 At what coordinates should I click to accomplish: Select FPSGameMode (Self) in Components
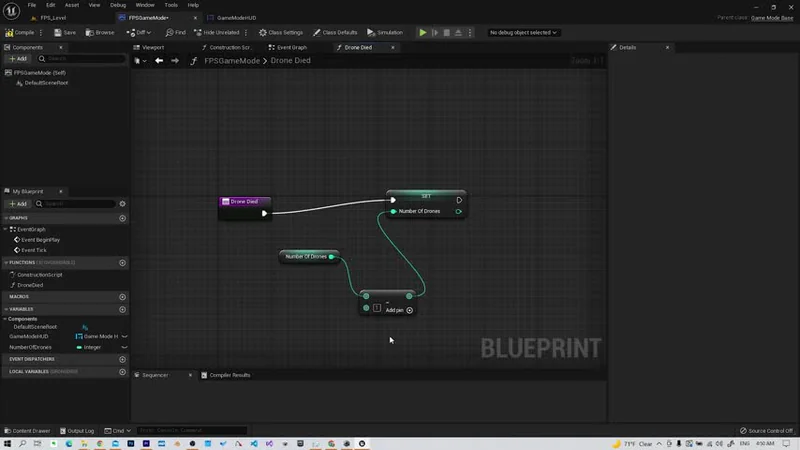tap(40, 72)
